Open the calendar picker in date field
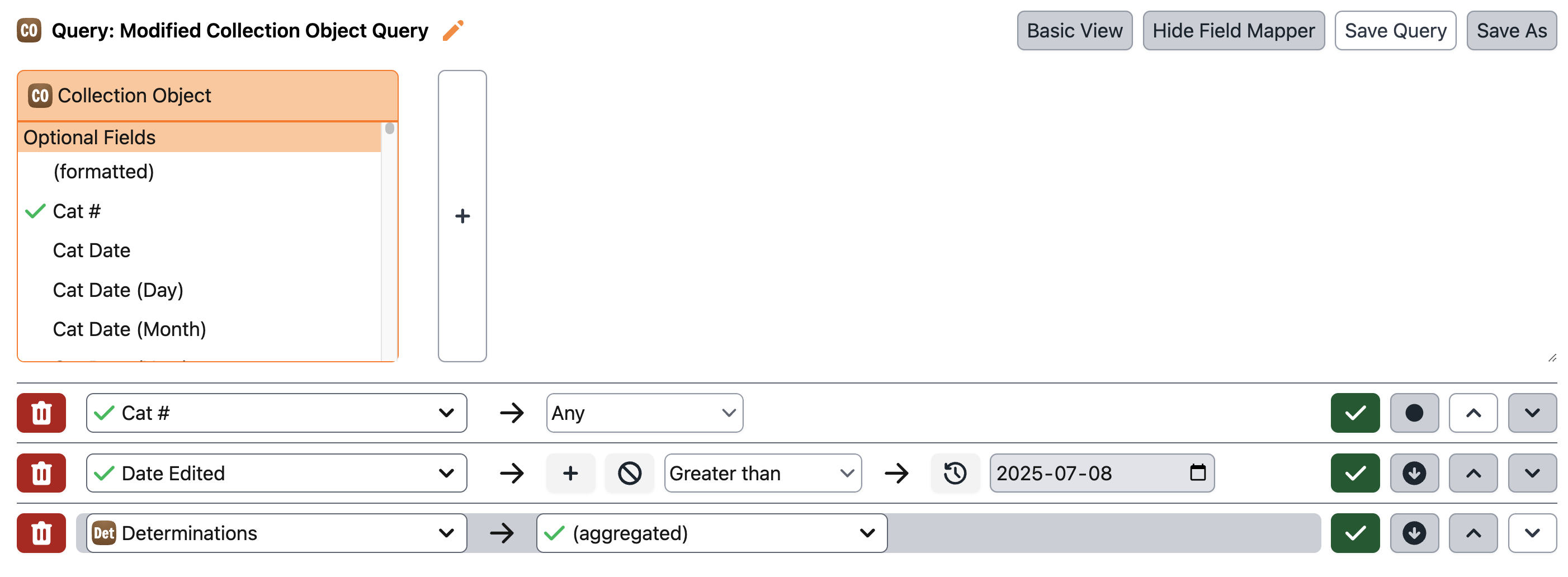The height and width of the screenshot is (577, 1568). pyautogui.click(x=1197, y=472)
